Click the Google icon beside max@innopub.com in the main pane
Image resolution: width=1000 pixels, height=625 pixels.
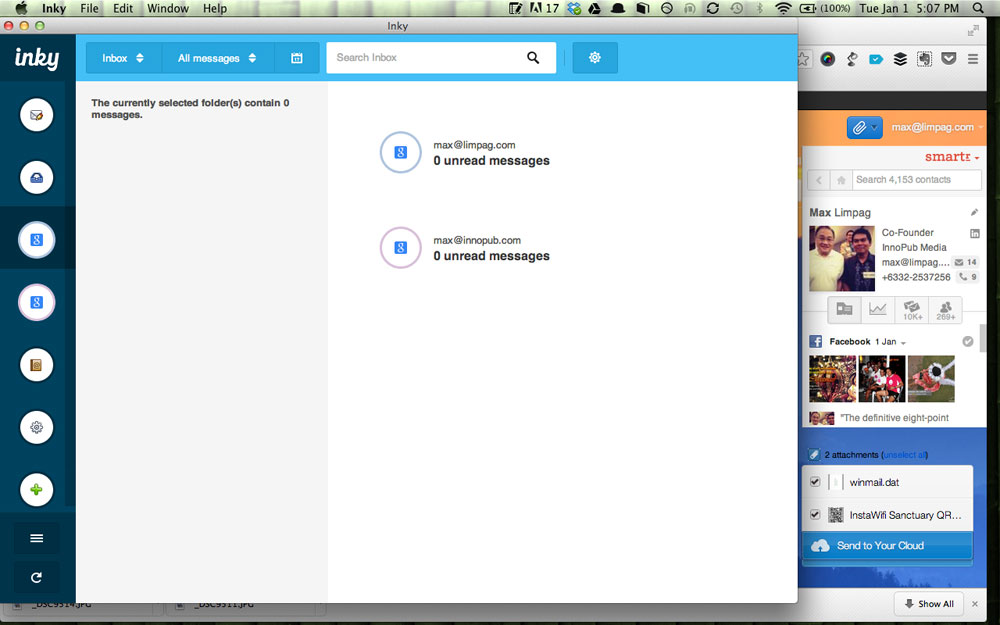401,247
